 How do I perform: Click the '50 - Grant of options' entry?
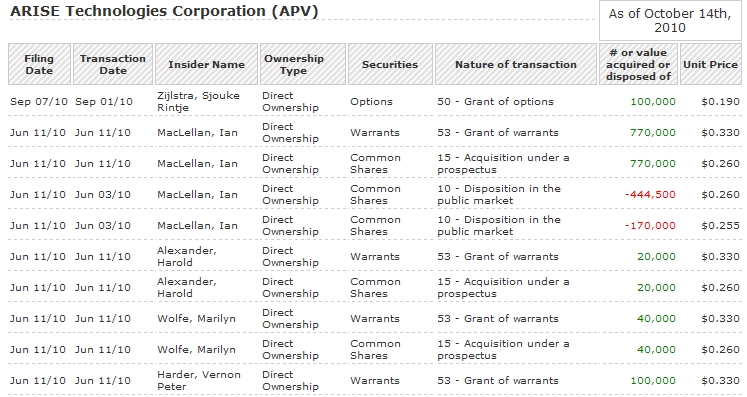[x=495, y=102]
